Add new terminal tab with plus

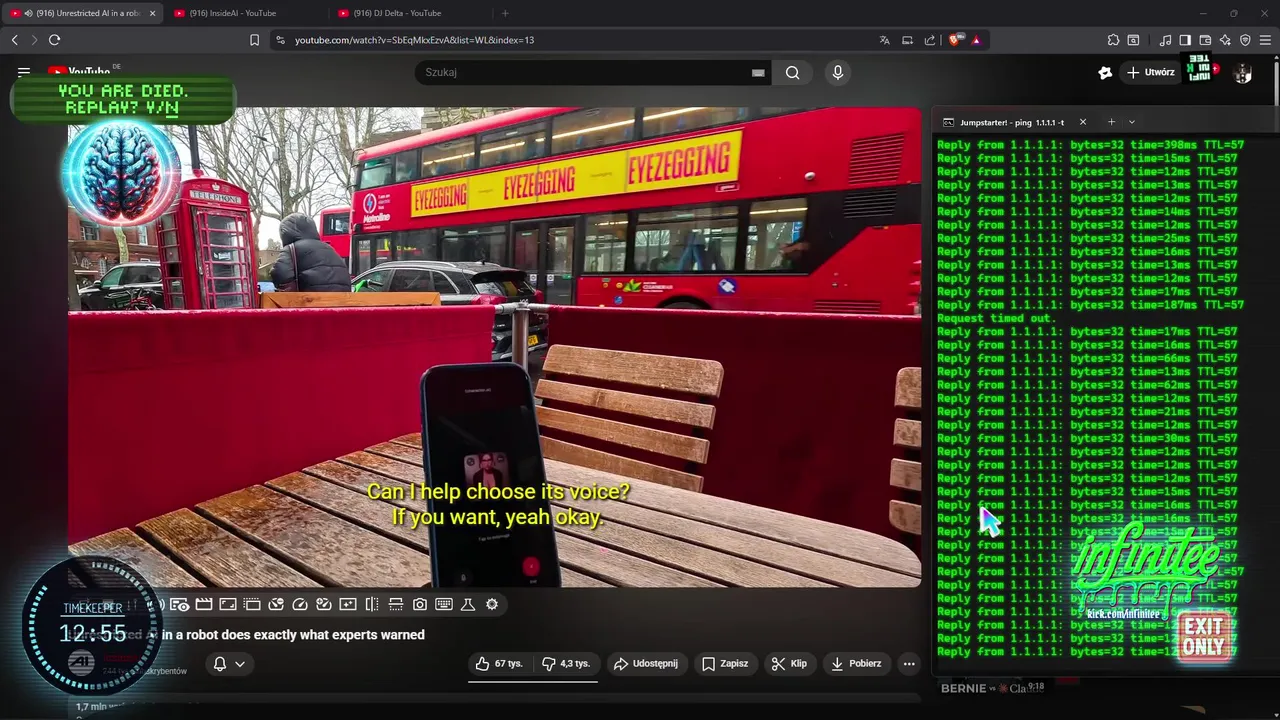1111,122
